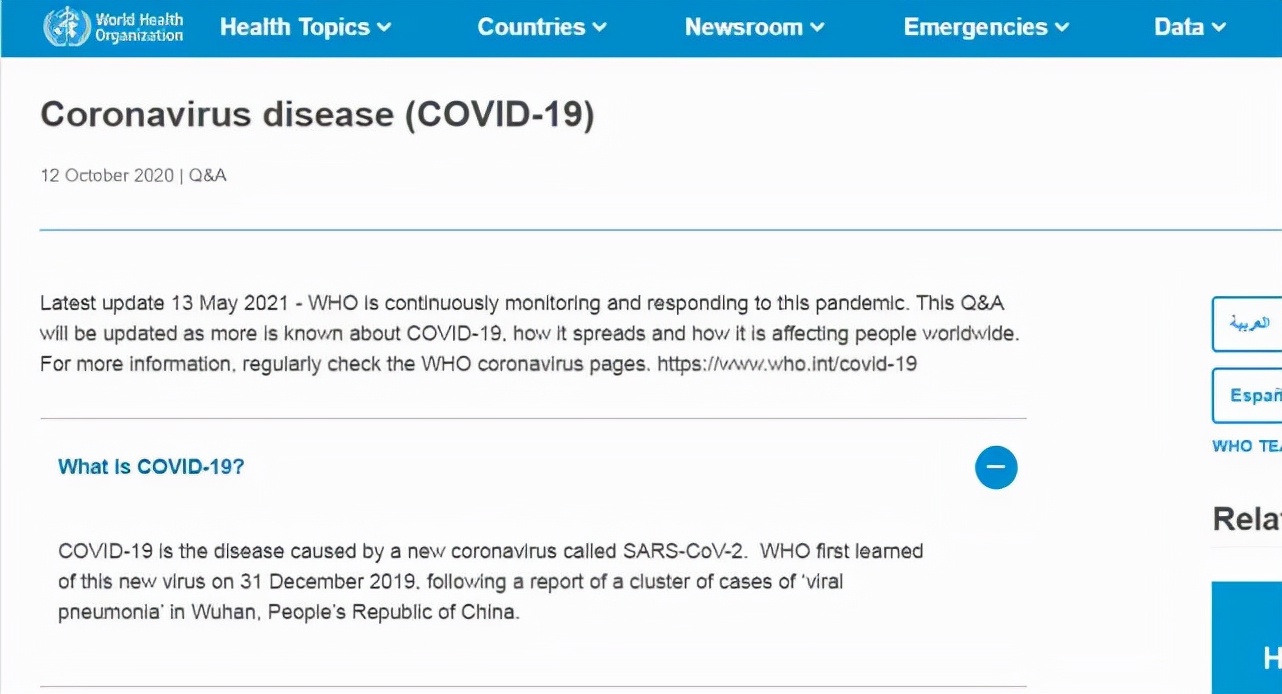Switch the page to Español
The width and height of the screenshot is (1282, 694).
1247,395
